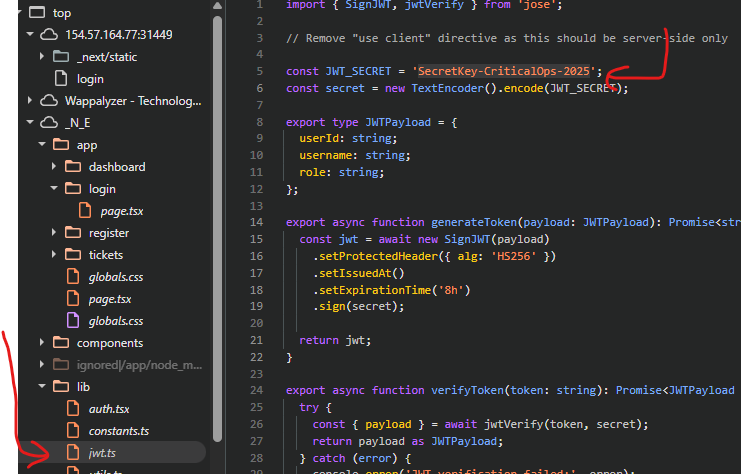
Task: Click the jwt.ts file icon
Action: tap(73, 452)
